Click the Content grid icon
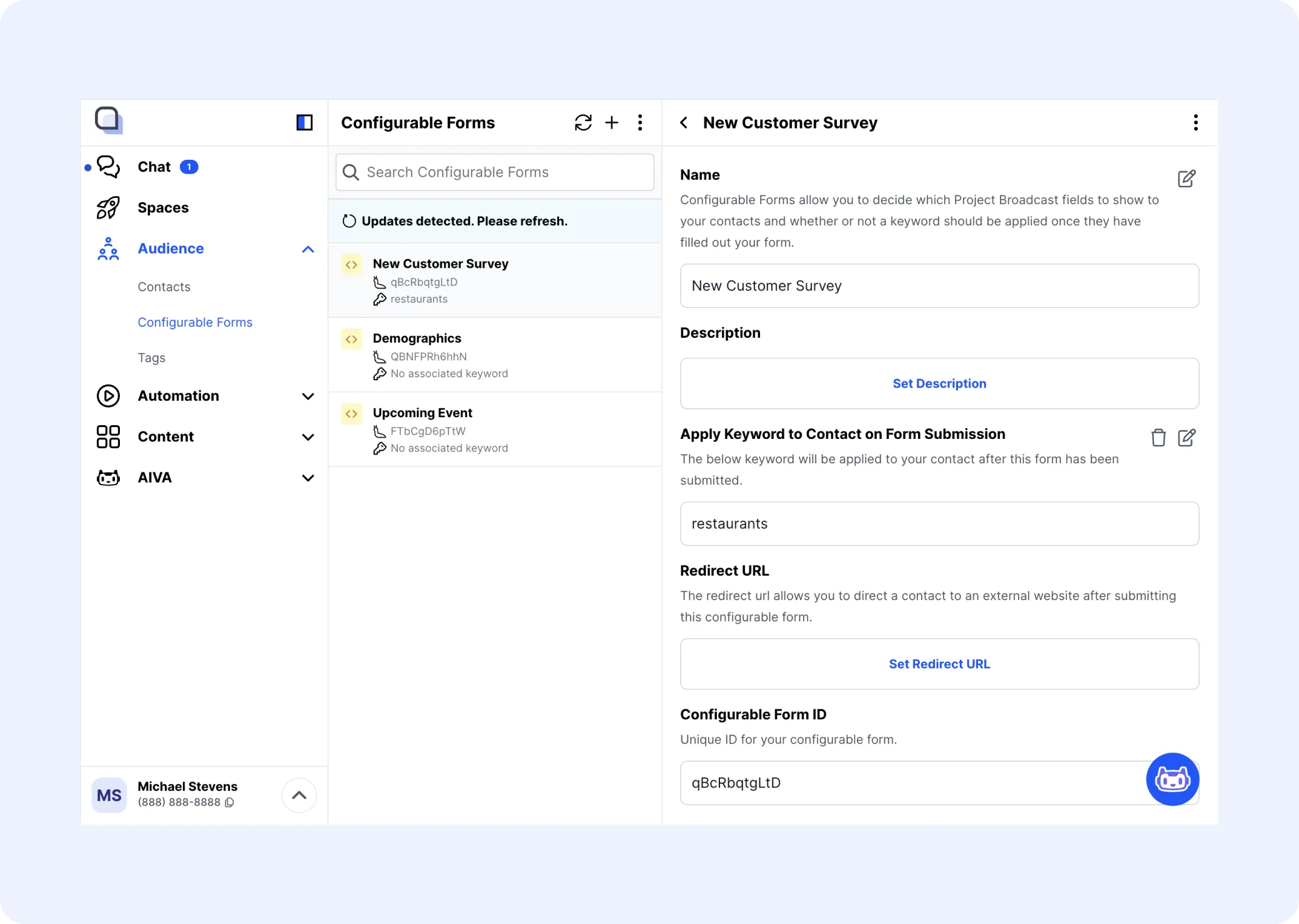 click(108, 436)
